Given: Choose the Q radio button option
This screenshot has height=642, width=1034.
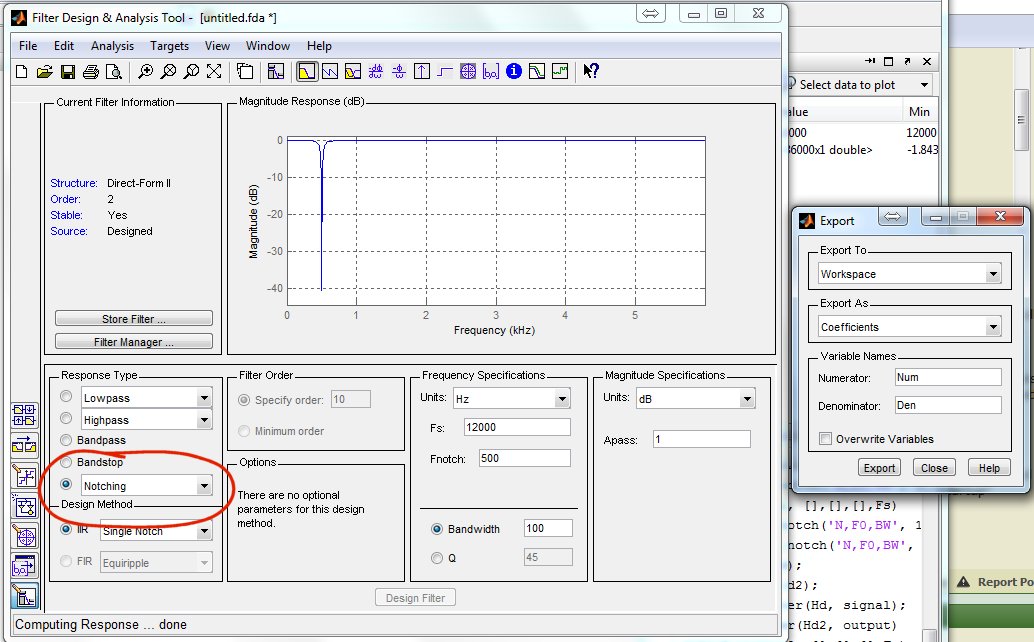Looking at the screenshot, I should click(x=437, y=558).
